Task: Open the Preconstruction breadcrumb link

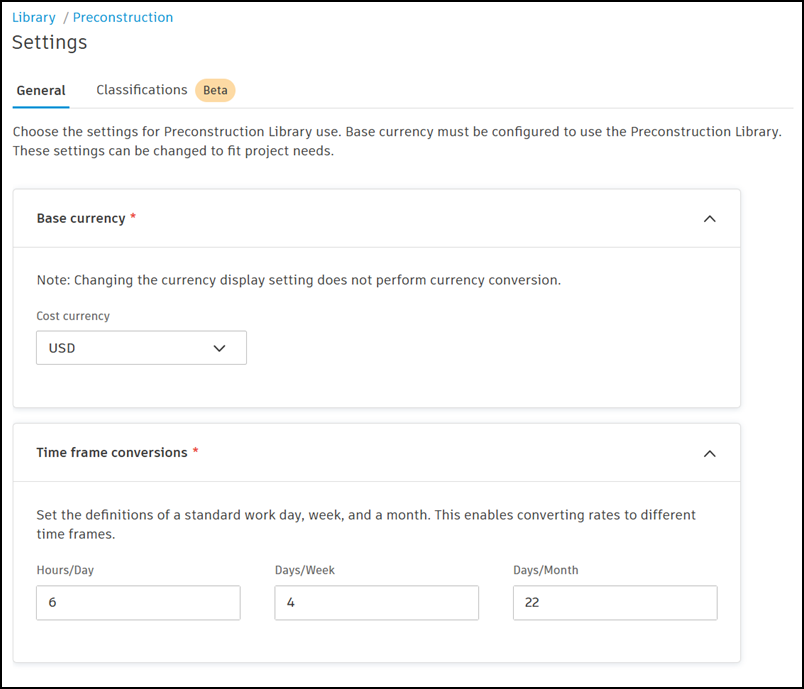Action: coord(122,17)
